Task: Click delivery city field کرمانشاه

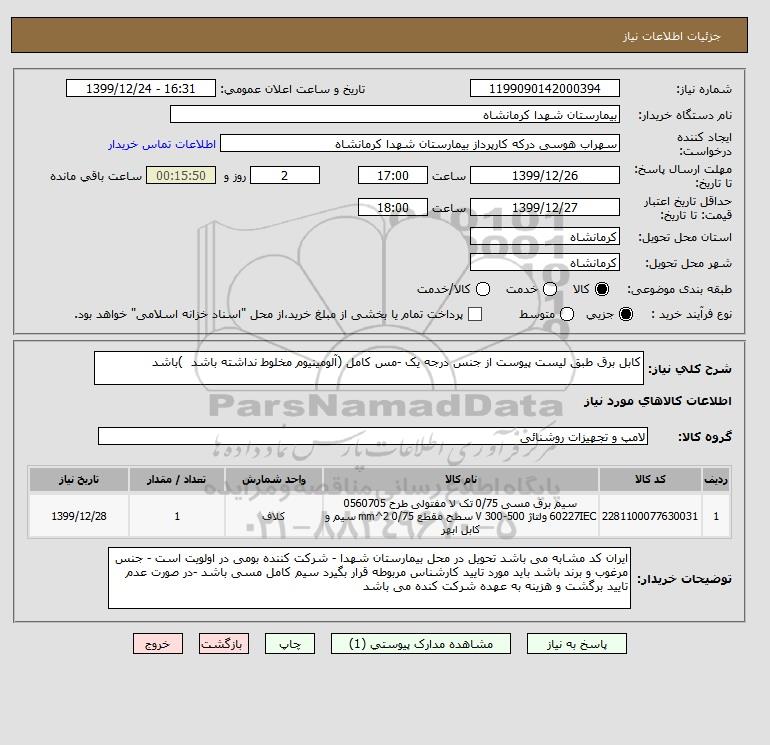Action: pos(545,263)
